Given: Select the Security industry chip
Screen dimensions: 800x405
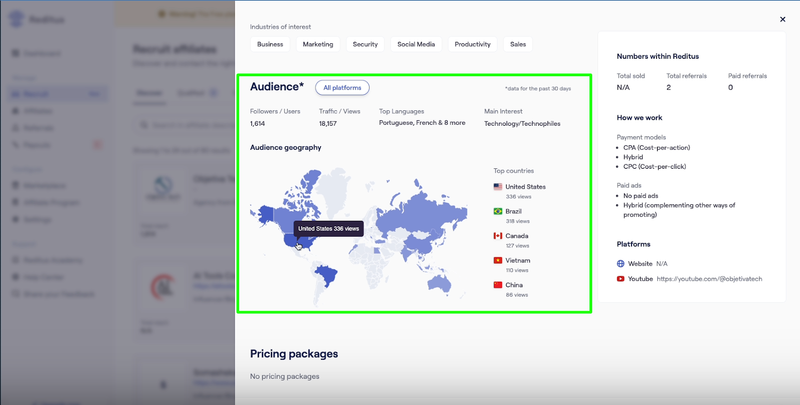Looking at the screenshot, I should 365,44.
